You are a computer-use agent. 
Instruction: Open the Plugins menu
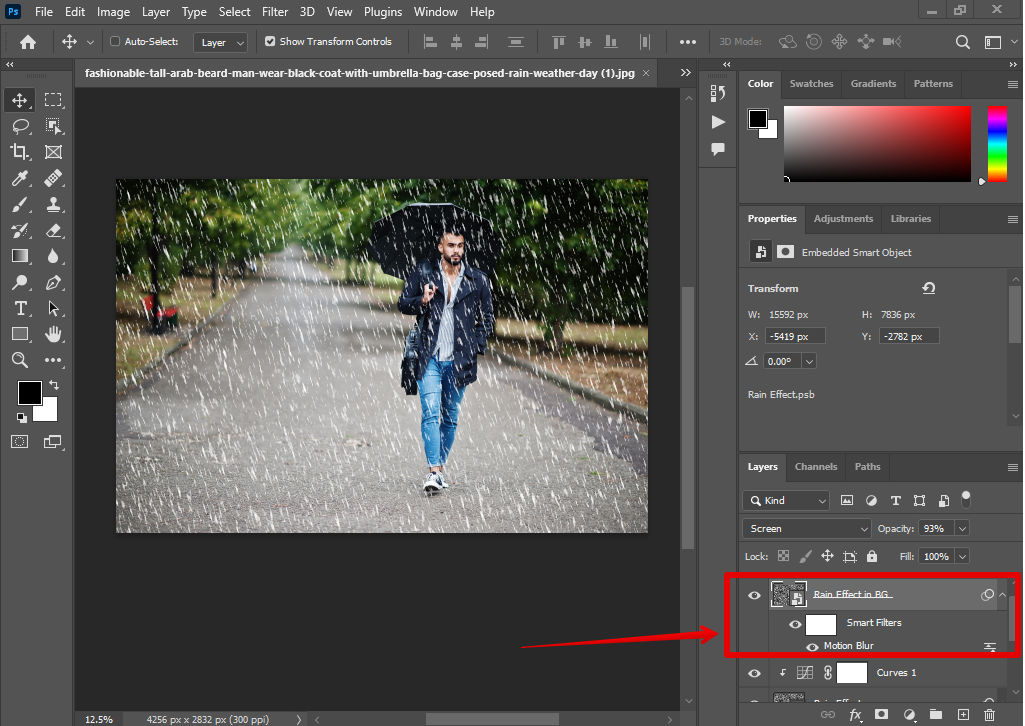[x=382, y=12]
